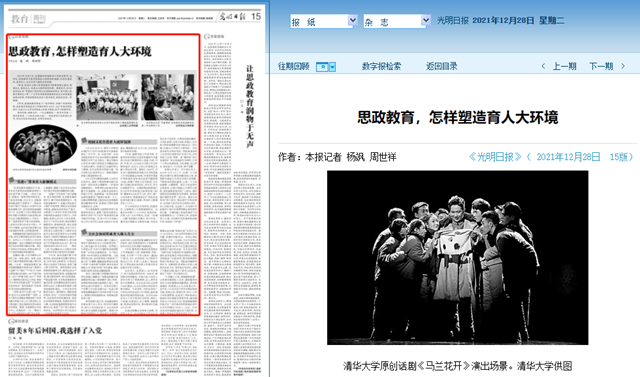Click the 光明日报 masthead logo on the page
This screenshot has width=640, height=377.
click(x=233, y=17)
